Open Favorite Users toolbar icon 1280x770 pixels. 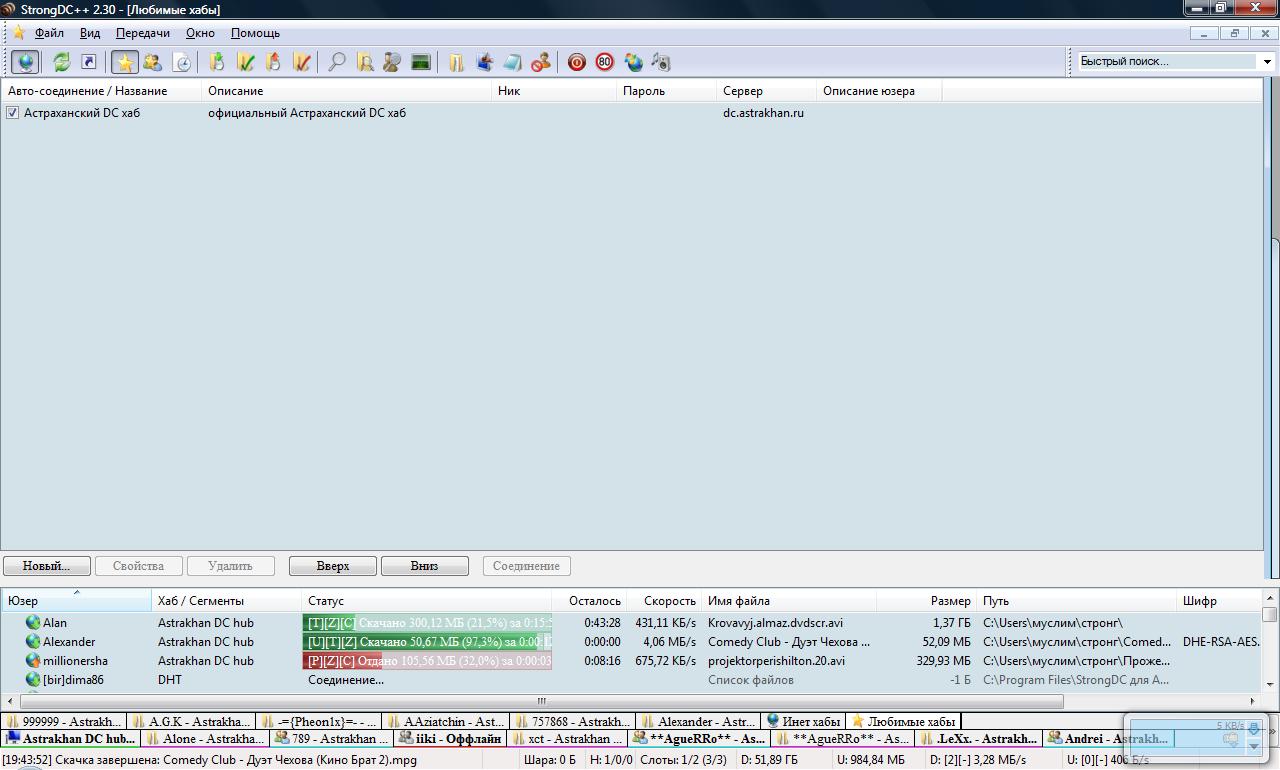pos(152,62)
